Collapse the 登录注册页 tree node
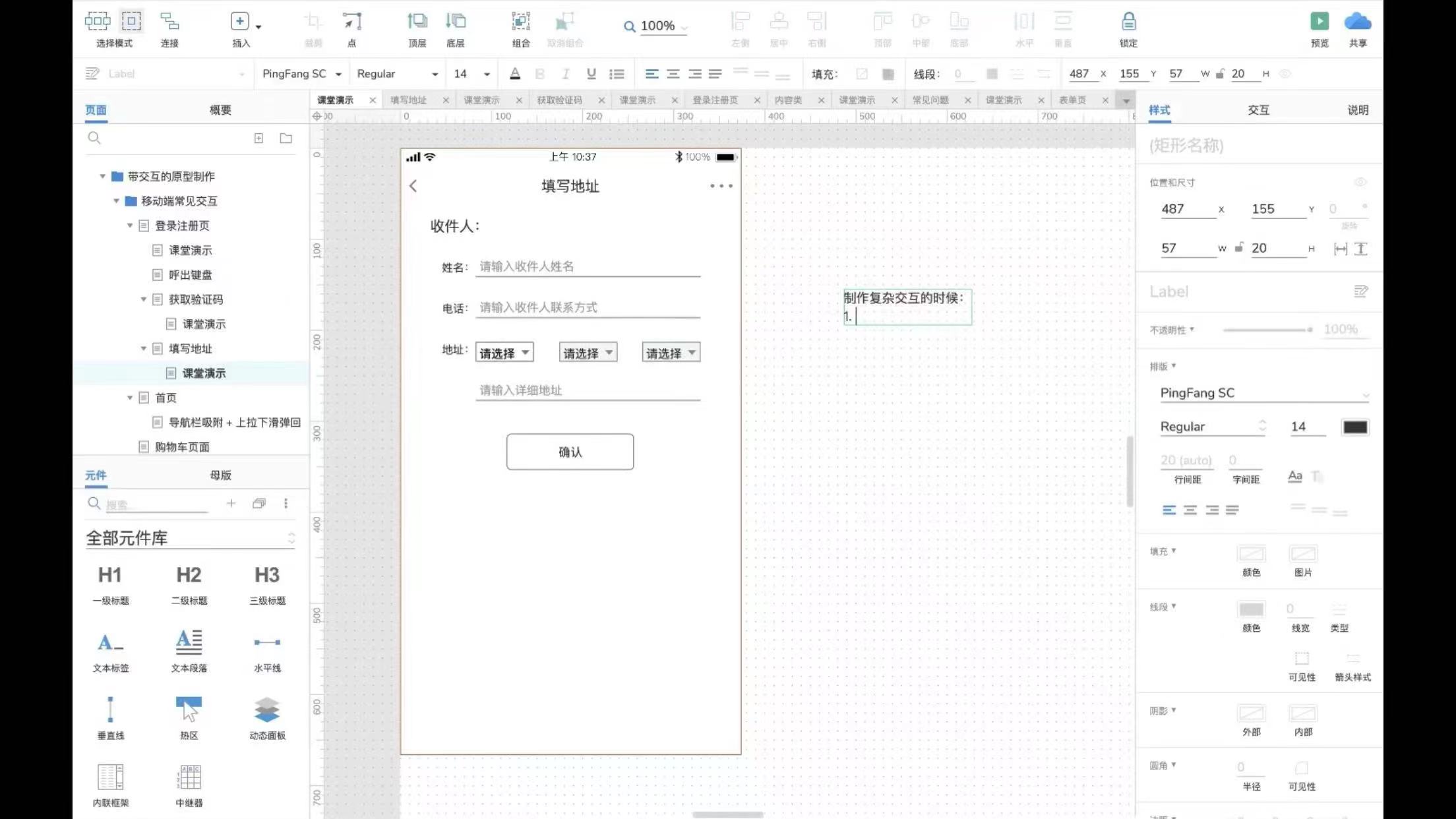The width and height of the screenshot is (1456, 819). tap(130, 226)
